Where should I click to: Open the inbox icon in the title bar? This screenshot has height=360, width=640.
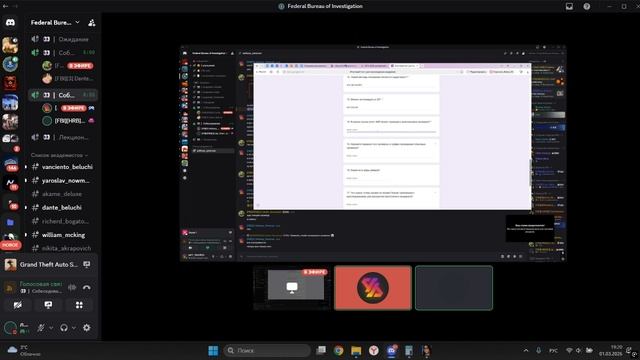(x=569, y=6)
